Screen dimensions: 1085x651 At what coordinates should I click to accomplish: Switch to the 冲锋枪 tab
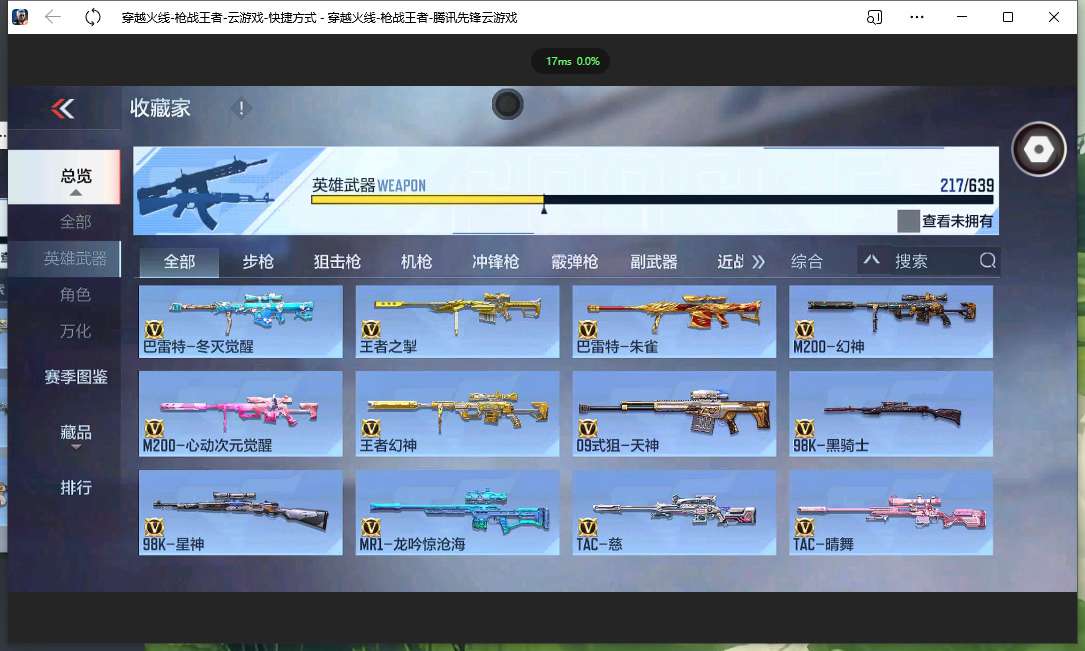click(495, 262)
